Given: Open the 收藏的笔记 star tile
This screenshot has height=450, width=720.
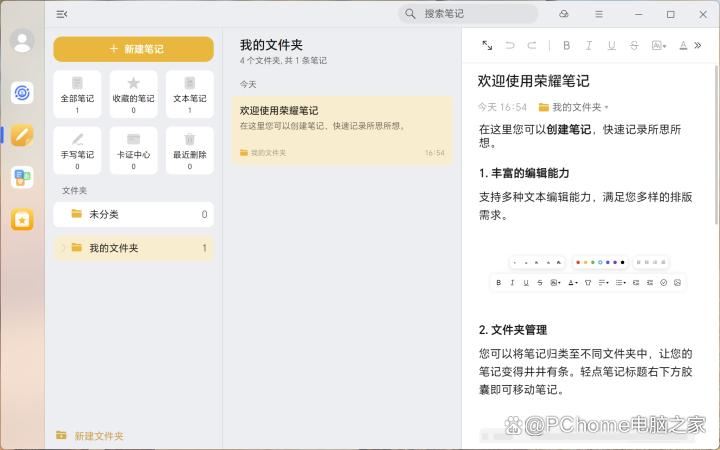Looking at the screenshot, I should 133,94.
